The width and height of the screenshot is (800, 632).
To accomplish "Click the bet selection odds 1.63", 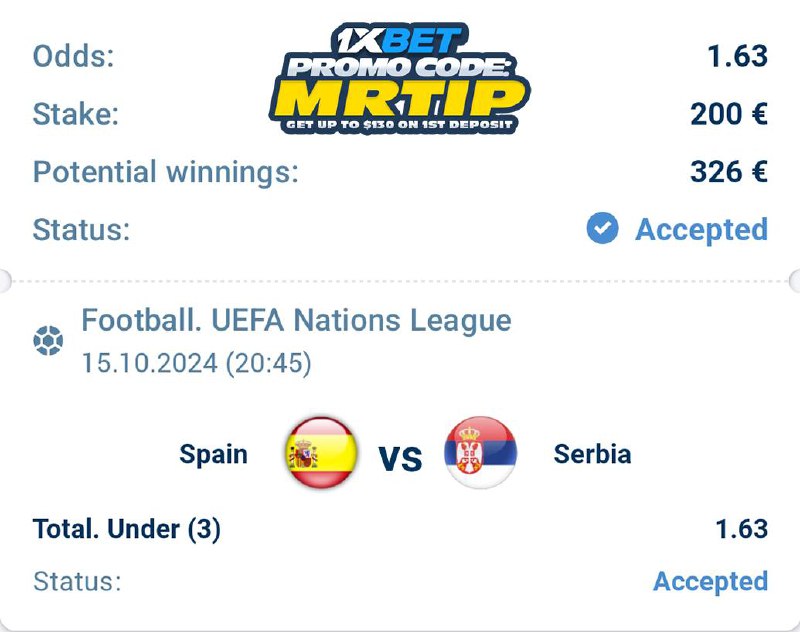I will coord(741,529).
